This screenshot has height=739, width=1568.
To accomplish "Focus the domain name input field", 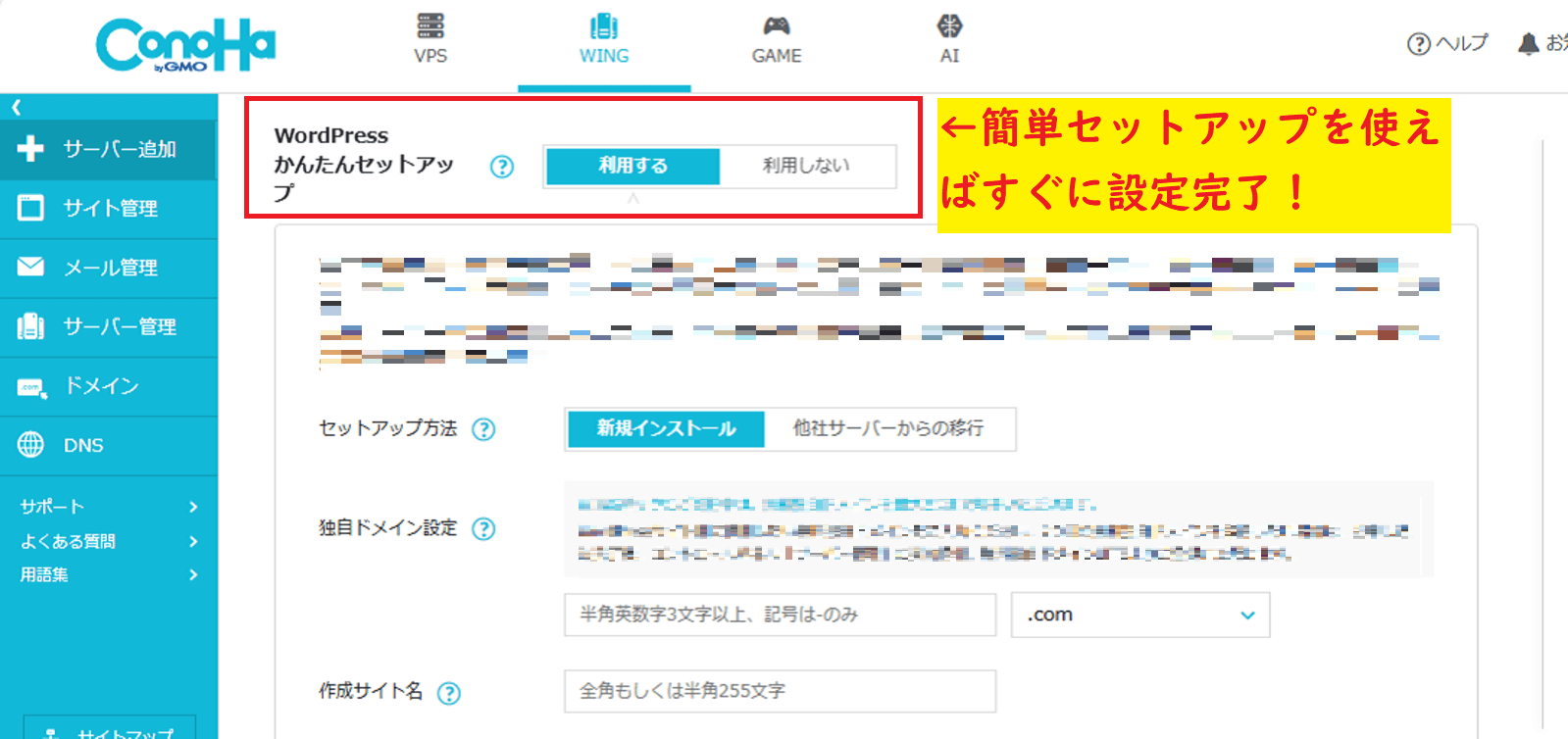I will pyautogui.click(x=781, y=615).
